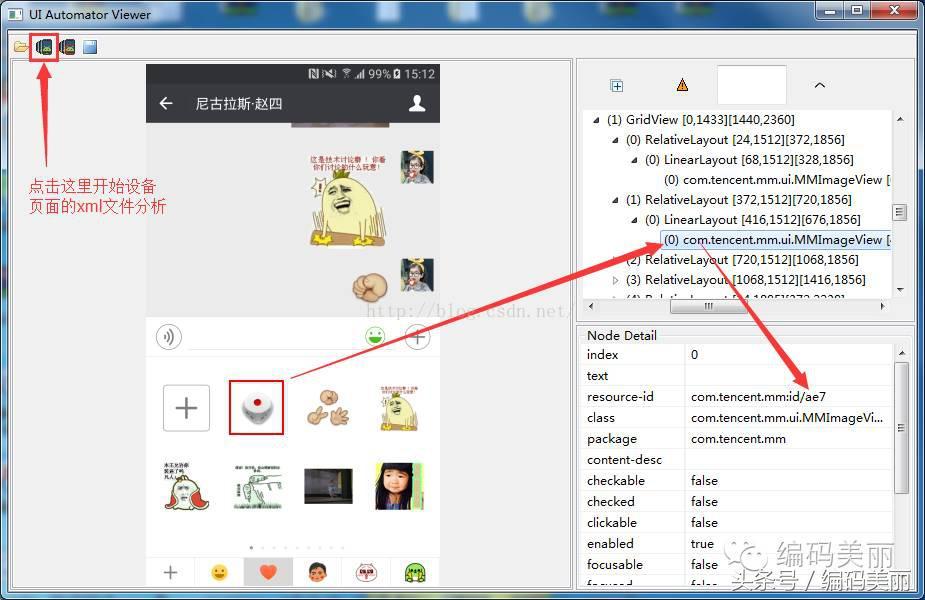The width and height of the screenshot is (925, 600).
Task: Select the heart favorites sticker tab
Action: coord(268,572)
